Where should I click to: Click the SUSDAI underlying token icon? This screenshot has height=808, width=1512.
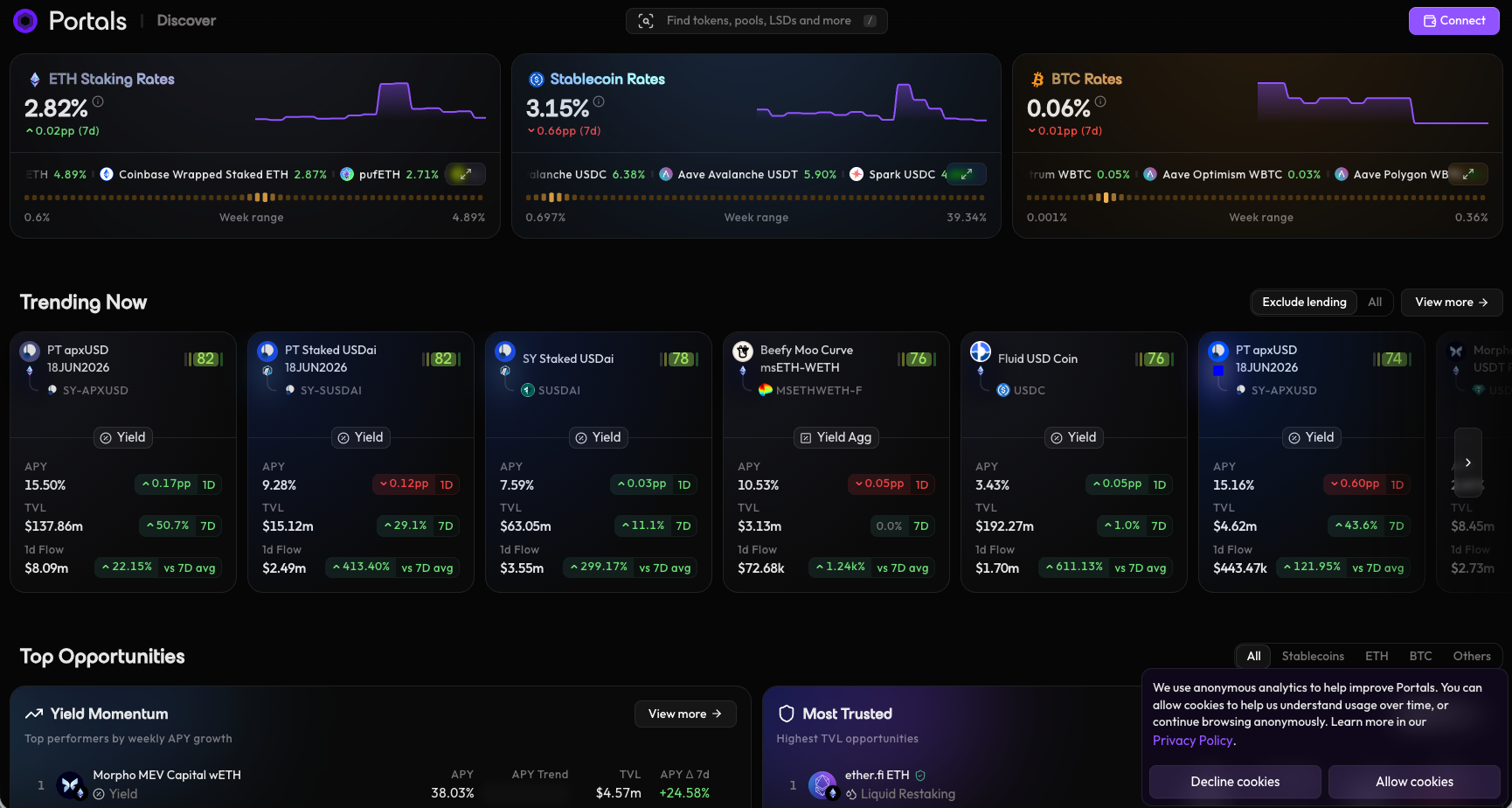528,390
